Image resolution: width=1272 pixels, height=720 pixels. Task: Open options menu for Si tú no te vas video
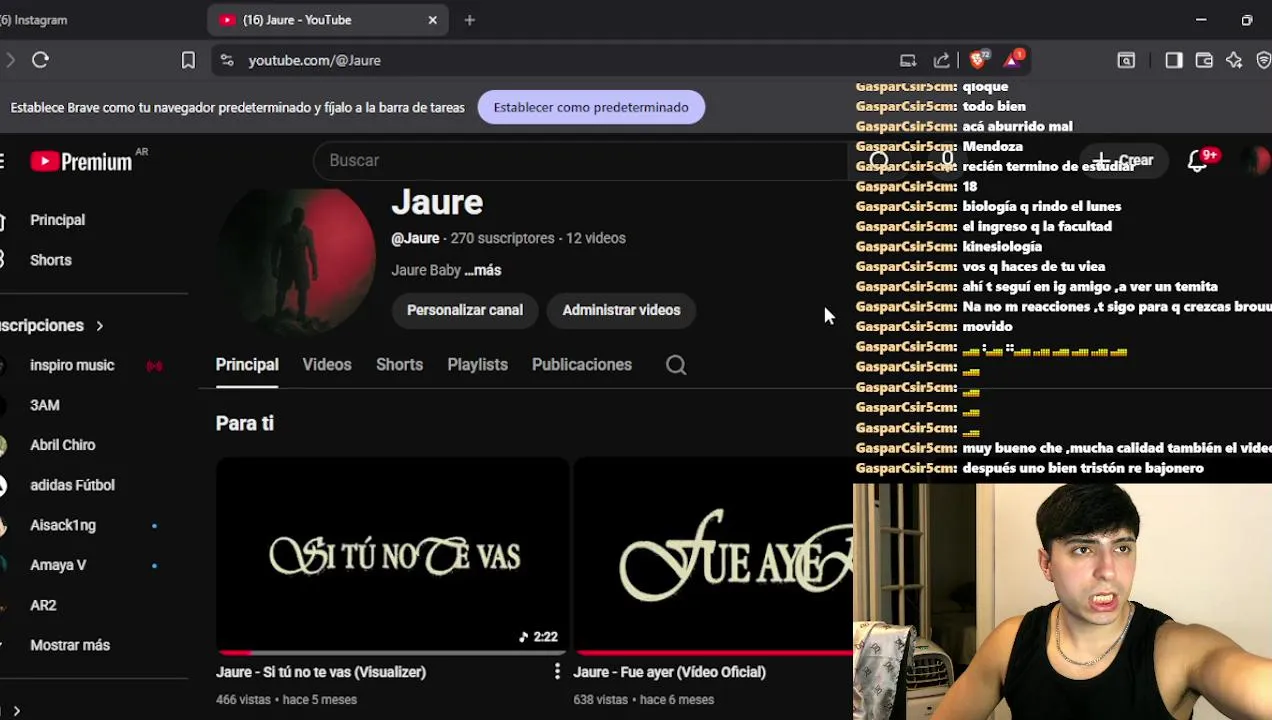click(557, 672)
